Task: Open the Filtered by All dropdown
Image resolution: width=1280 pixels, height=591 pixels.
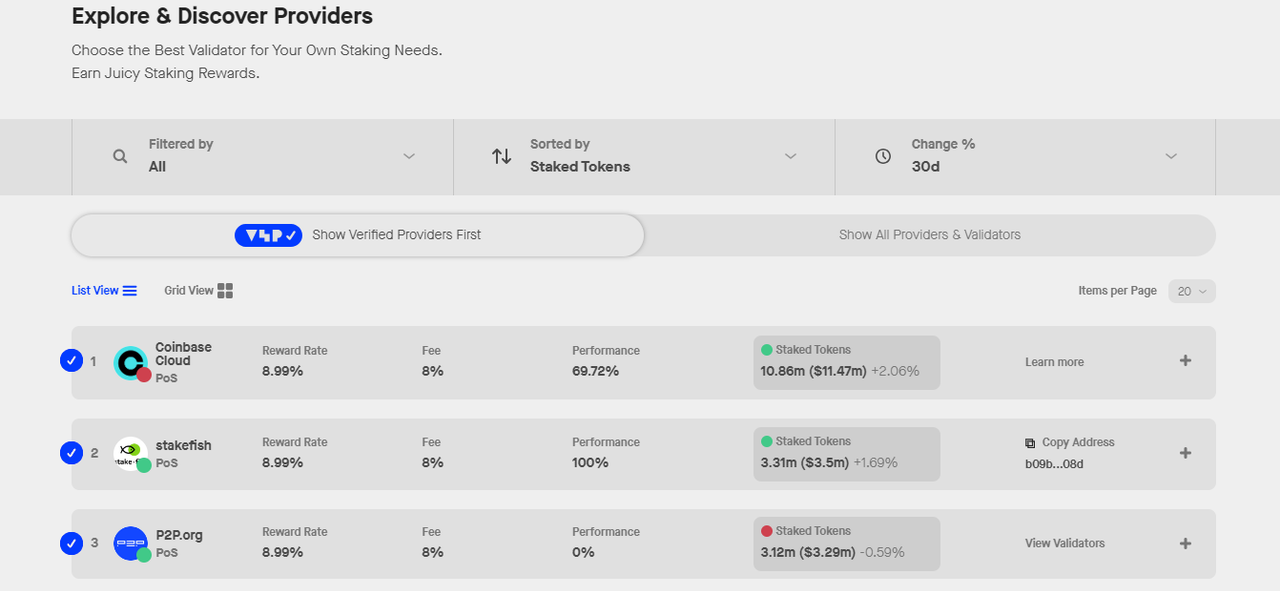Action: 263,157
